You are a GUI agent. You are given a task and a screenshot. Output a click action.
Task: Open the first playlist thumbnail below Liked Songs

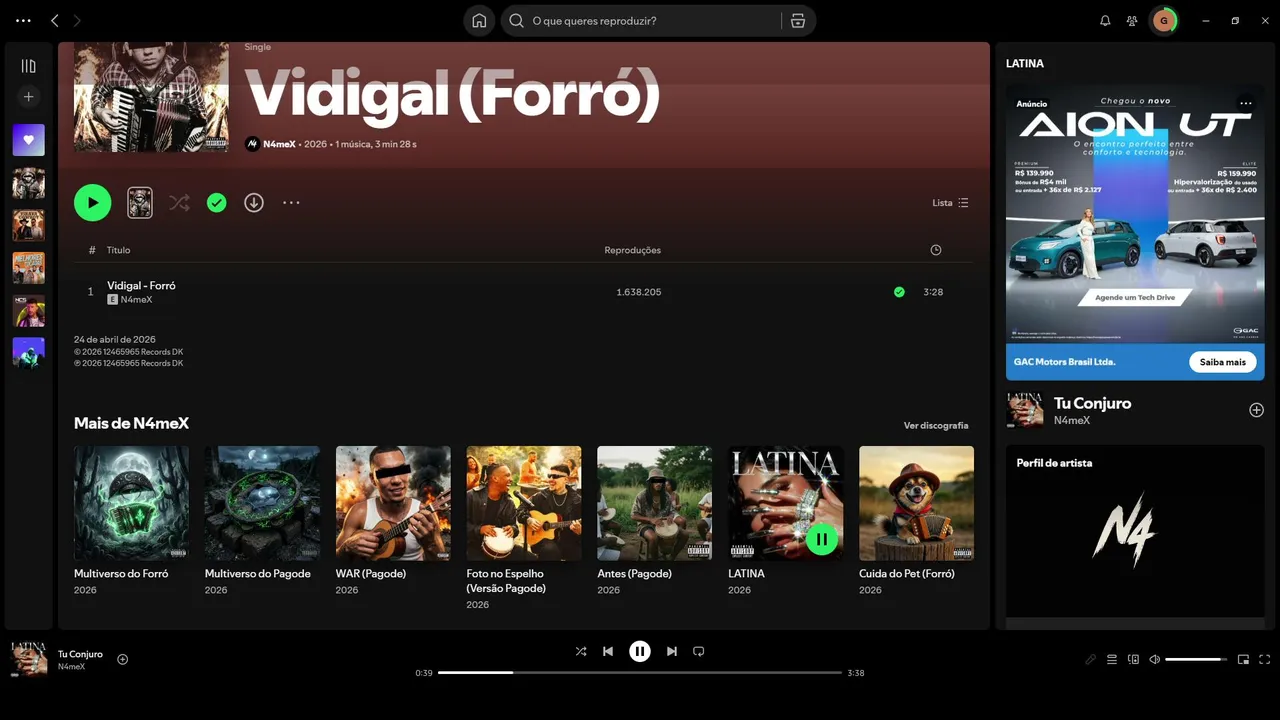(28, 183)
